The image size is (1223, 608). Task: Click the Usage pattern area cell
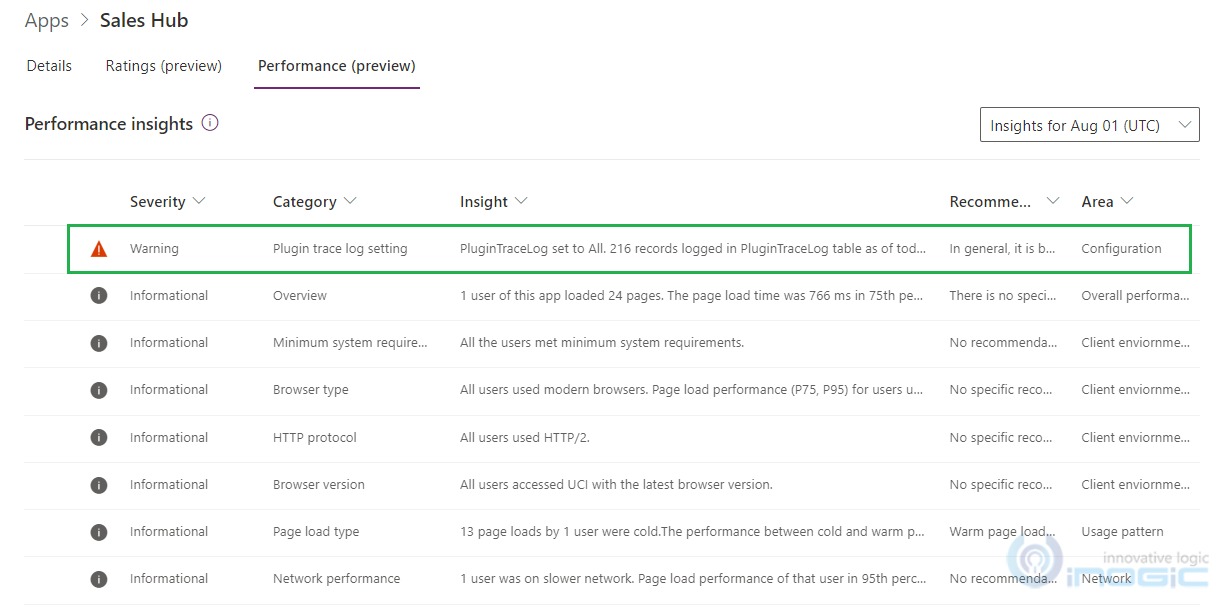pyautogui.click(x=1122, y=532)
